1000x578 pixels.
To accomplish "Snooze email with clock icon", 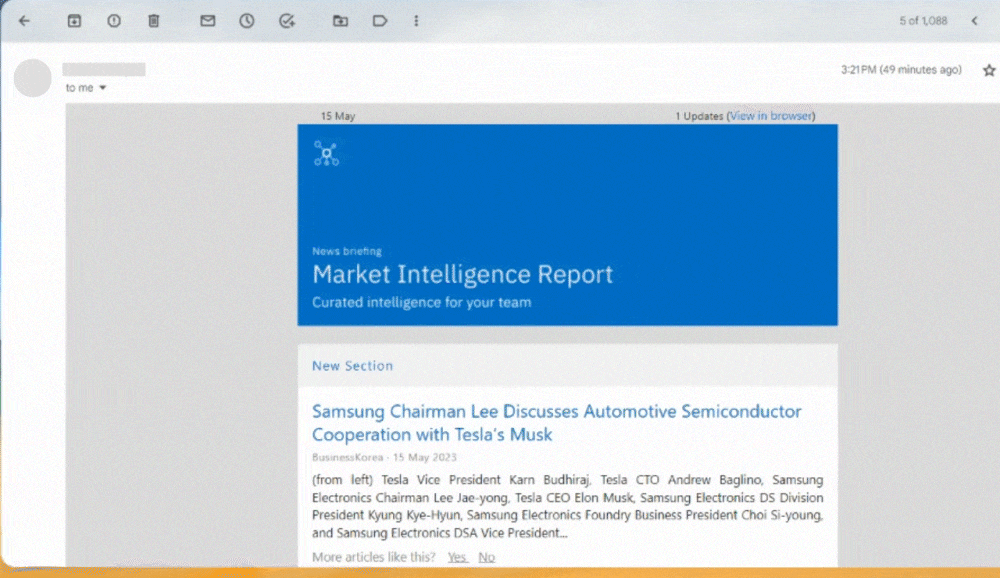I will pos(247,21).
